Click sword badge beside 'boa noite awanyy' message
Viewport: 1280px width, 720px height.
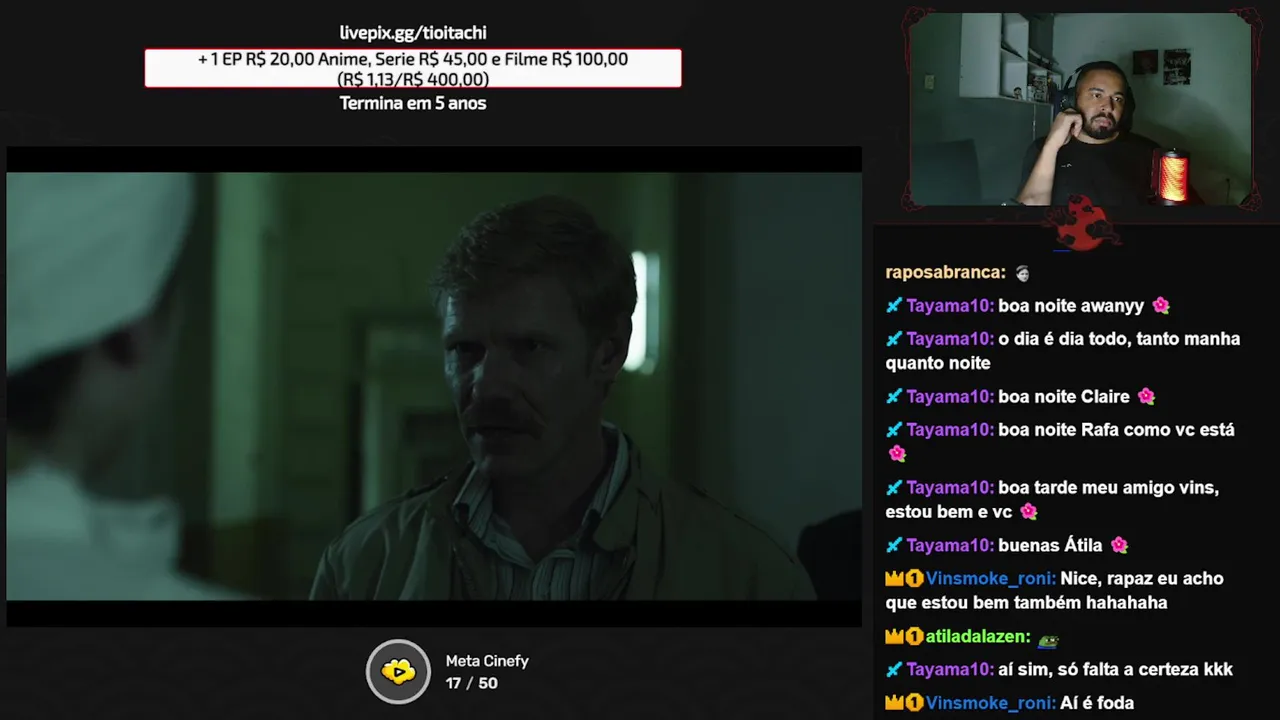click(x=894, y=306)
